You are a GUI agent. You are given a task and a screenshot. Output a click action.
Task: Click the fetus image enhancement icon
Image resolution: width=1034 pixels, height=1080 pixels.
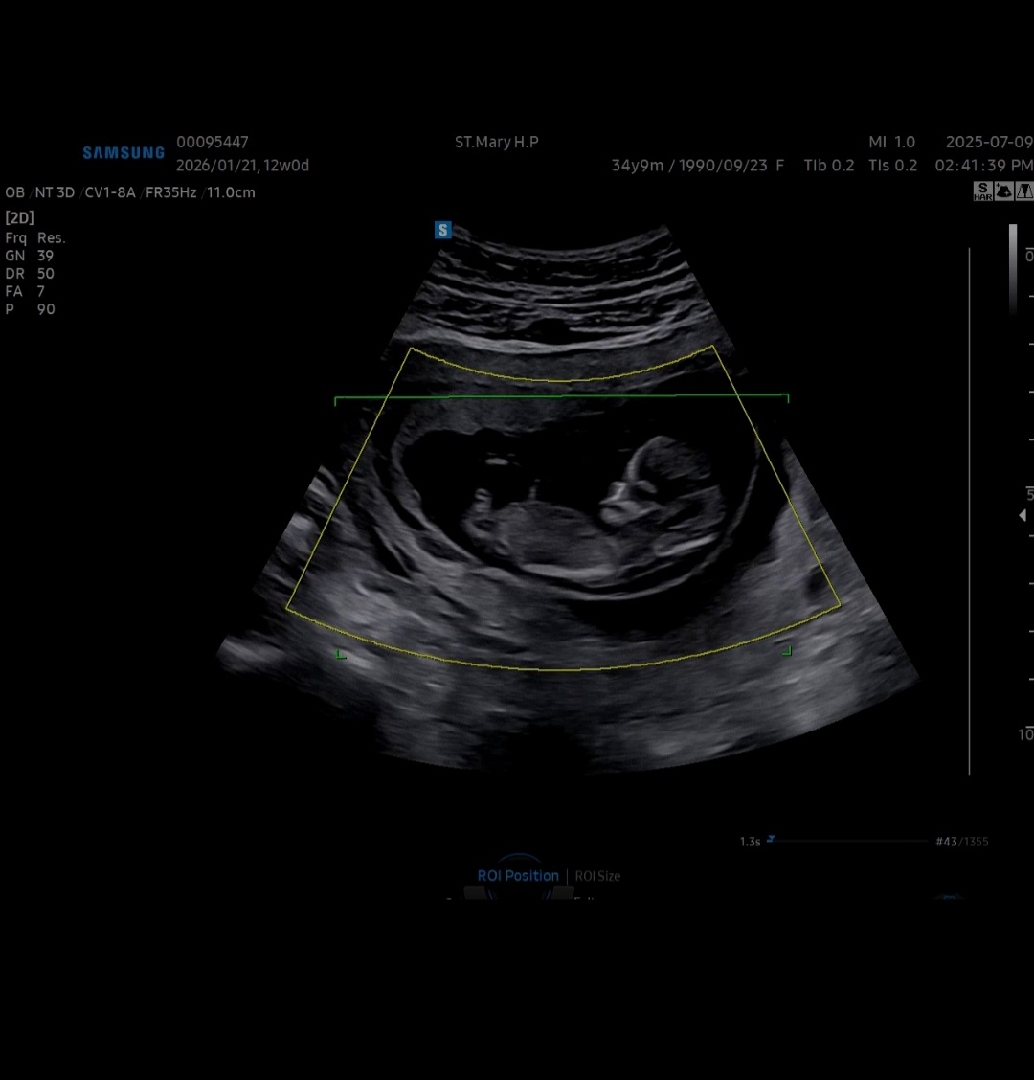[1003, 191]
